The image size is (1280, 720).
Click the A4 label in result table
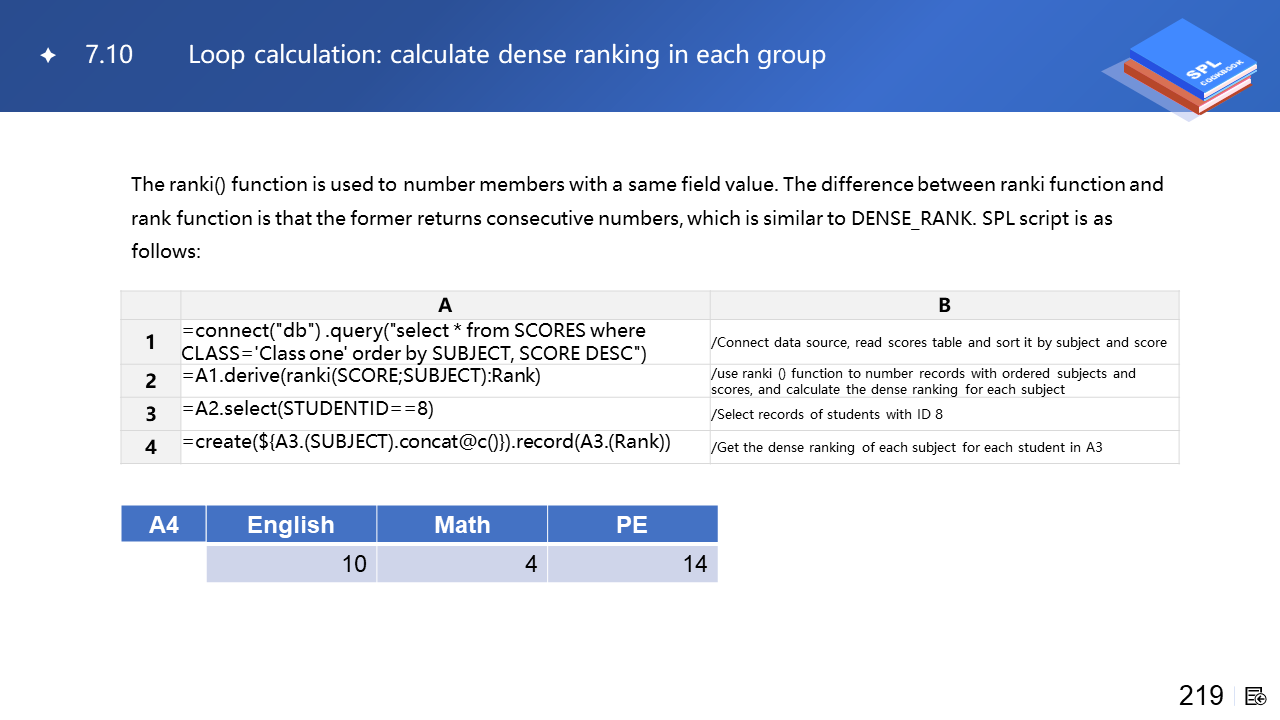click(164, 524)
